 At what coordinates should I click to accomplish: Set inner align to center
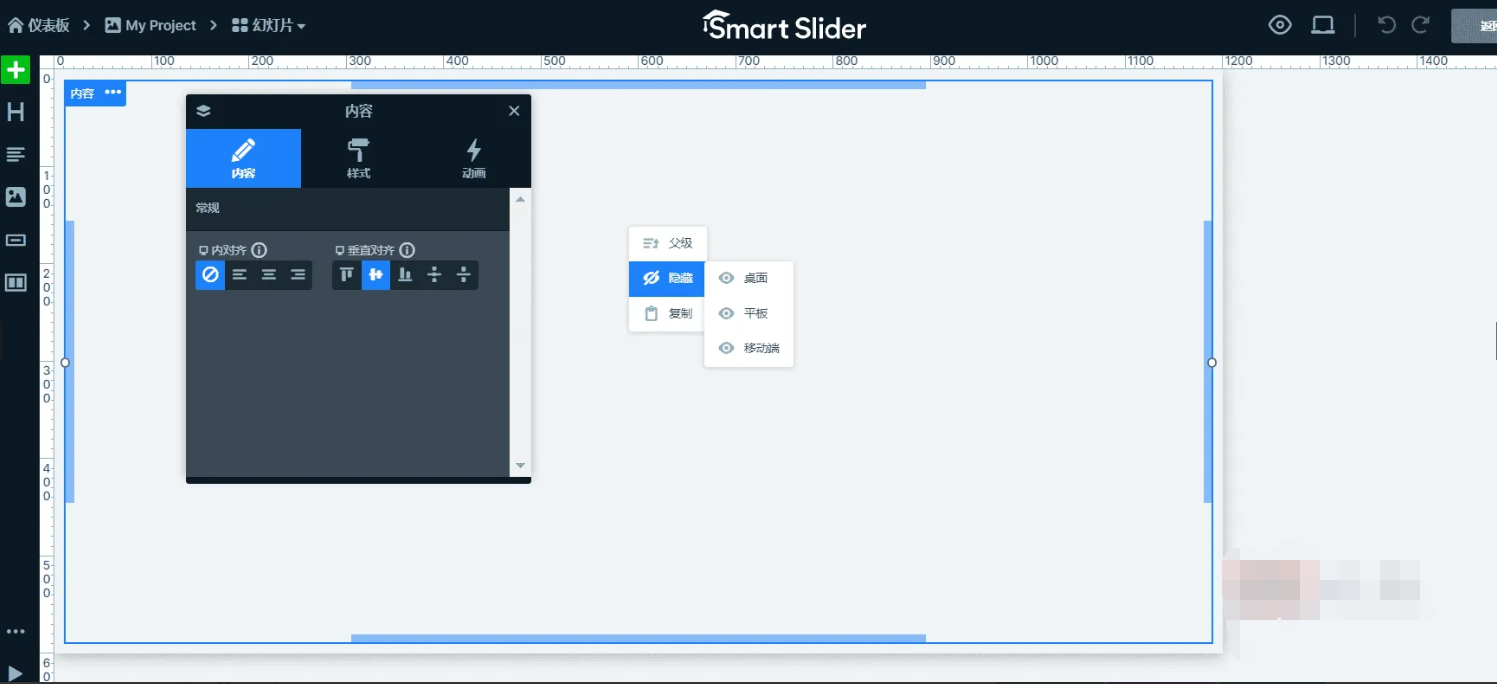(268, 275)
